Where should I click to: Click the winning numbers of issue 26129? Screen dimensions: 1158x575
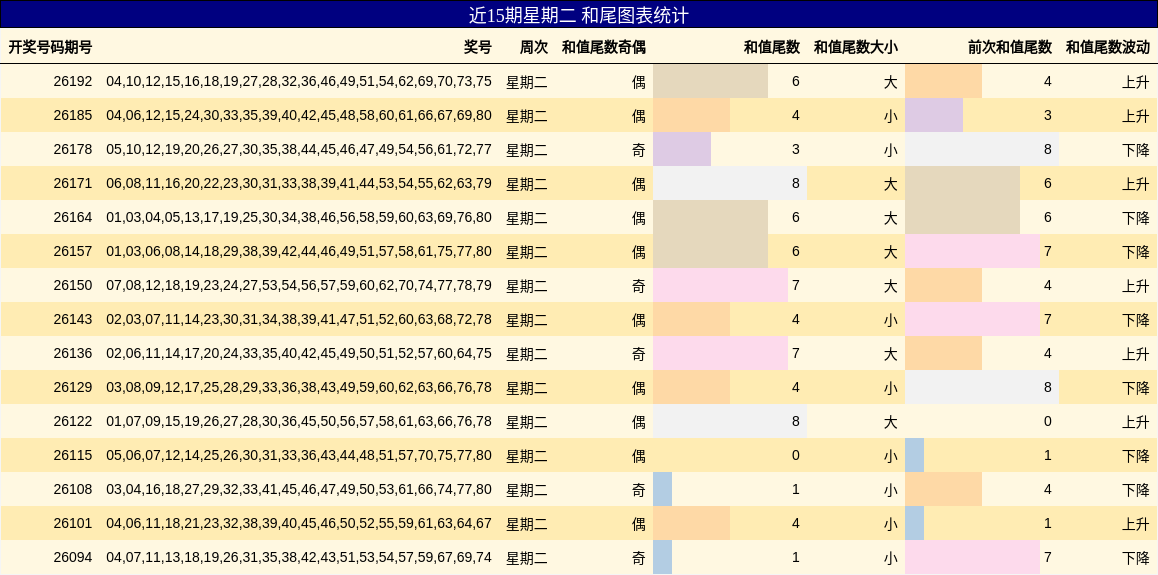coord(299,387)
